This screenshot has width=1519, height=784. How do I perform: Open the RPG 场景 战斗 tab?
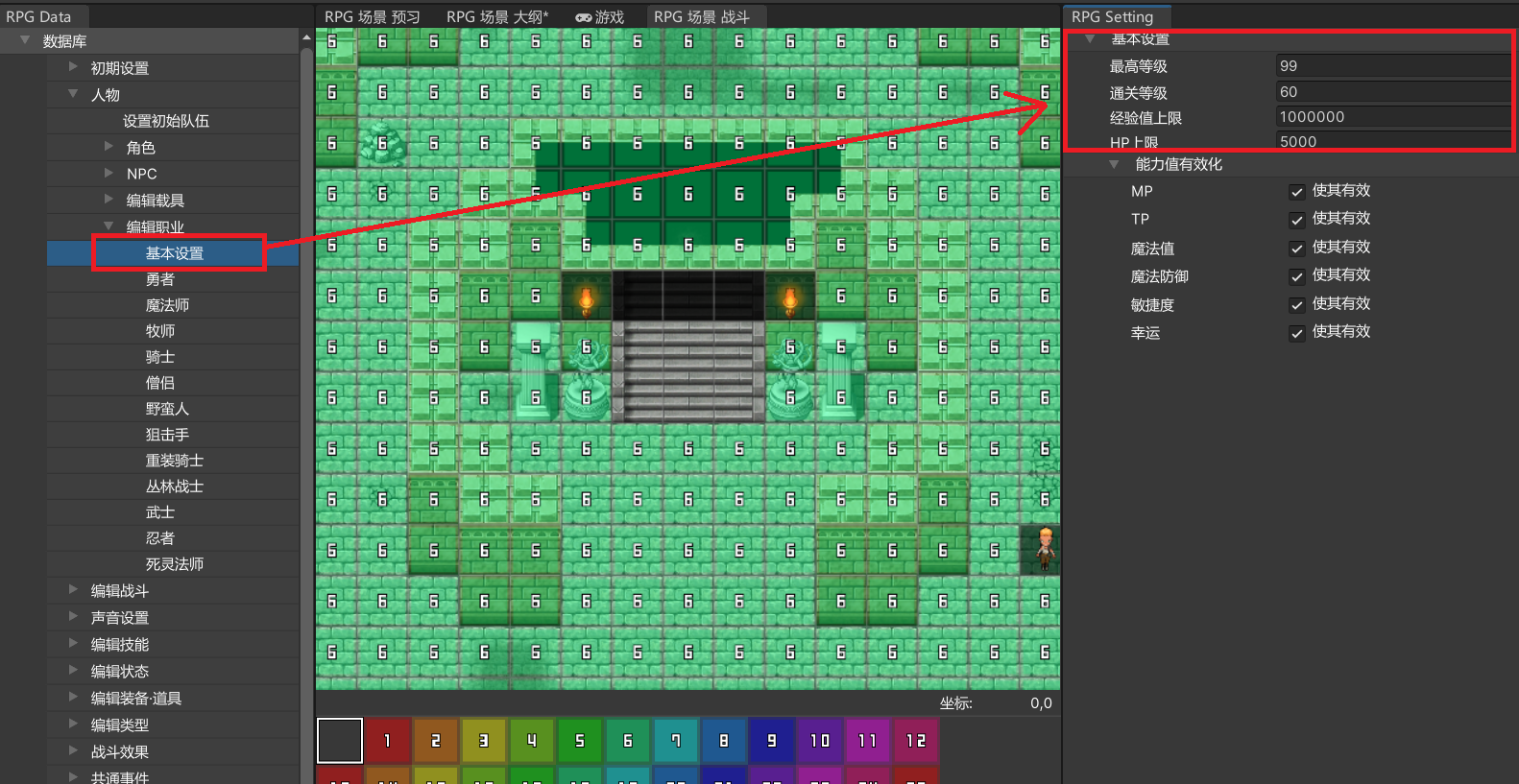pyautogui.click(x=701, y=17)
